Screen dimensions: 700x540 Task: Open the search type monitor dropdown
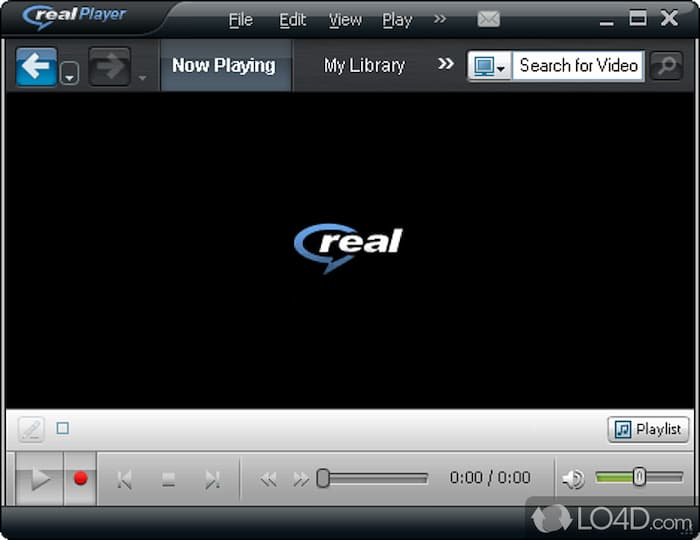click(x=490, y=66)
